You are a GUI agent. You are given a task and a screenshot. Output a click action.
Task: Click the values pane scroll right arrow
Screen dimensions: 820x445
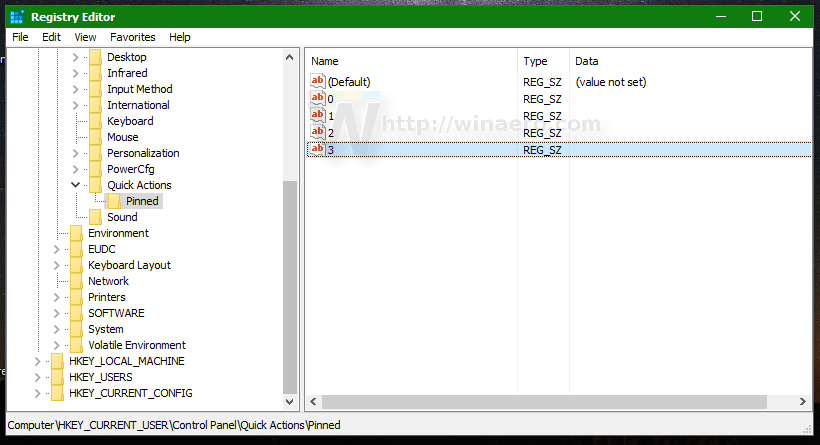click(x=803, y=402)
